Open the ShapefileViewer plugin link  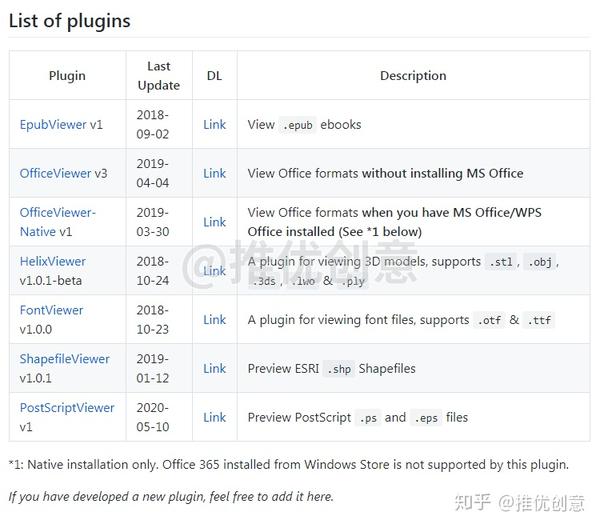click(x=64, y=359)
